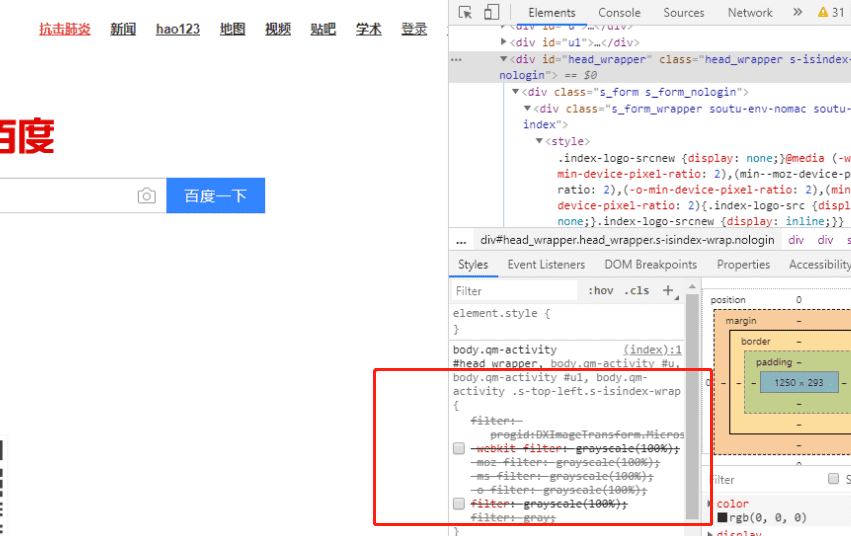
Task: Click the body.qm-activity selector text
Action: [505, 349]
